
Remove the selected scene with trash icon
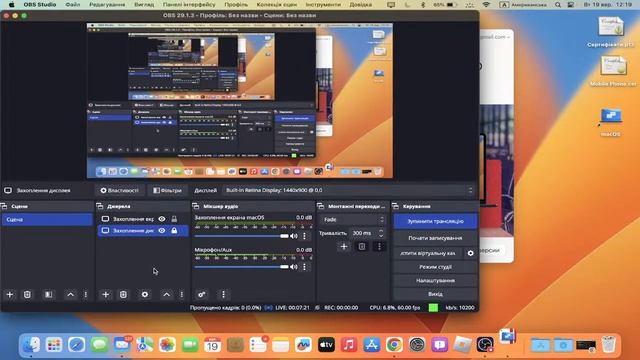(x=27, y=294)
